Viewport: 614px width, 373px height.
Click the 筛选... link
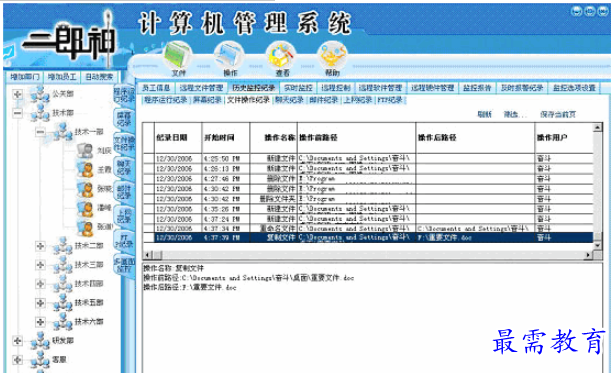pyautogui.click(x=515, y=114)
